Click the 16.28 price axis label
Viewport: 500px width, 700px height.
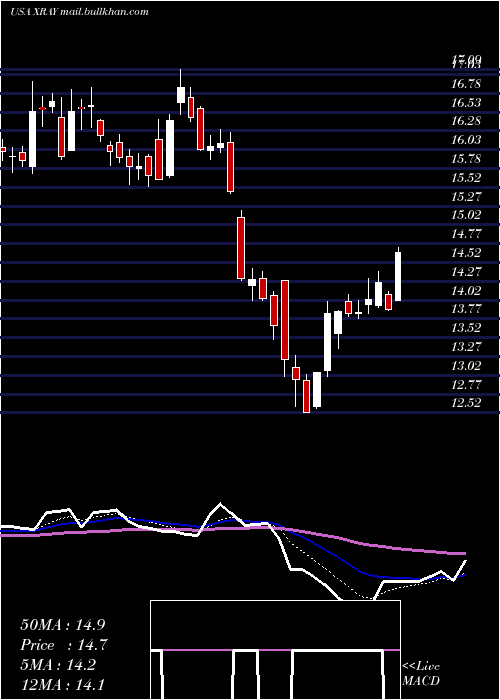pyautogui.click(x=466, y=121)
